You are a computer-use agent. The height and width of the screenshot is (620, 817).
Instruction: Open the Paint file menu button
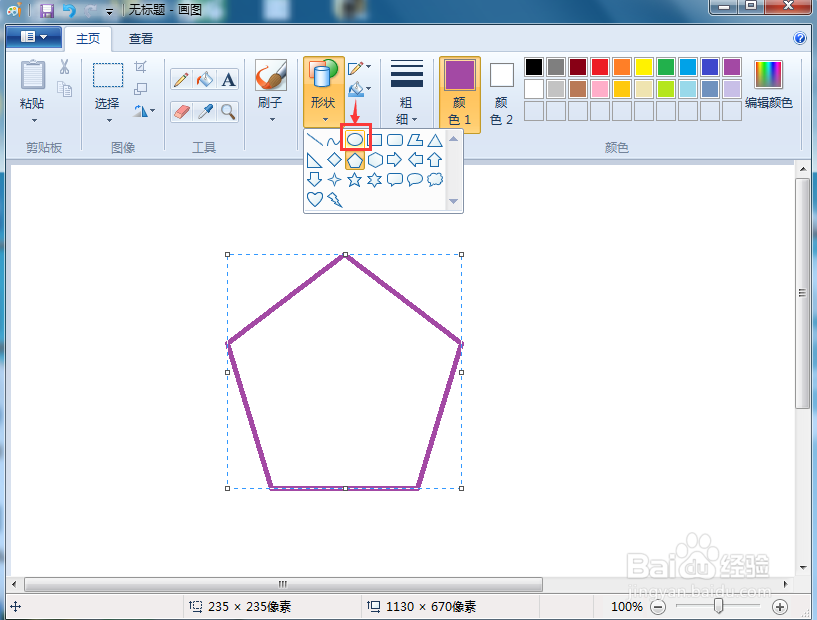[x=34, y=37]
